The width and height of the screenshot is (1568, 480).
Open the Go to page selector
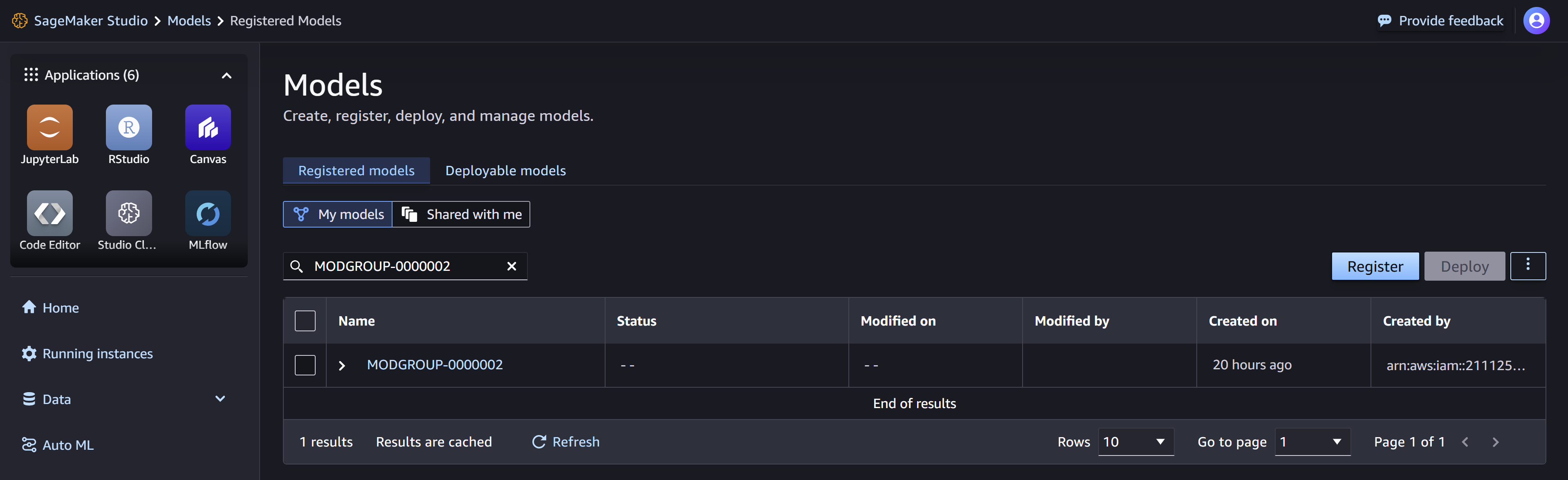(1312, 442)
